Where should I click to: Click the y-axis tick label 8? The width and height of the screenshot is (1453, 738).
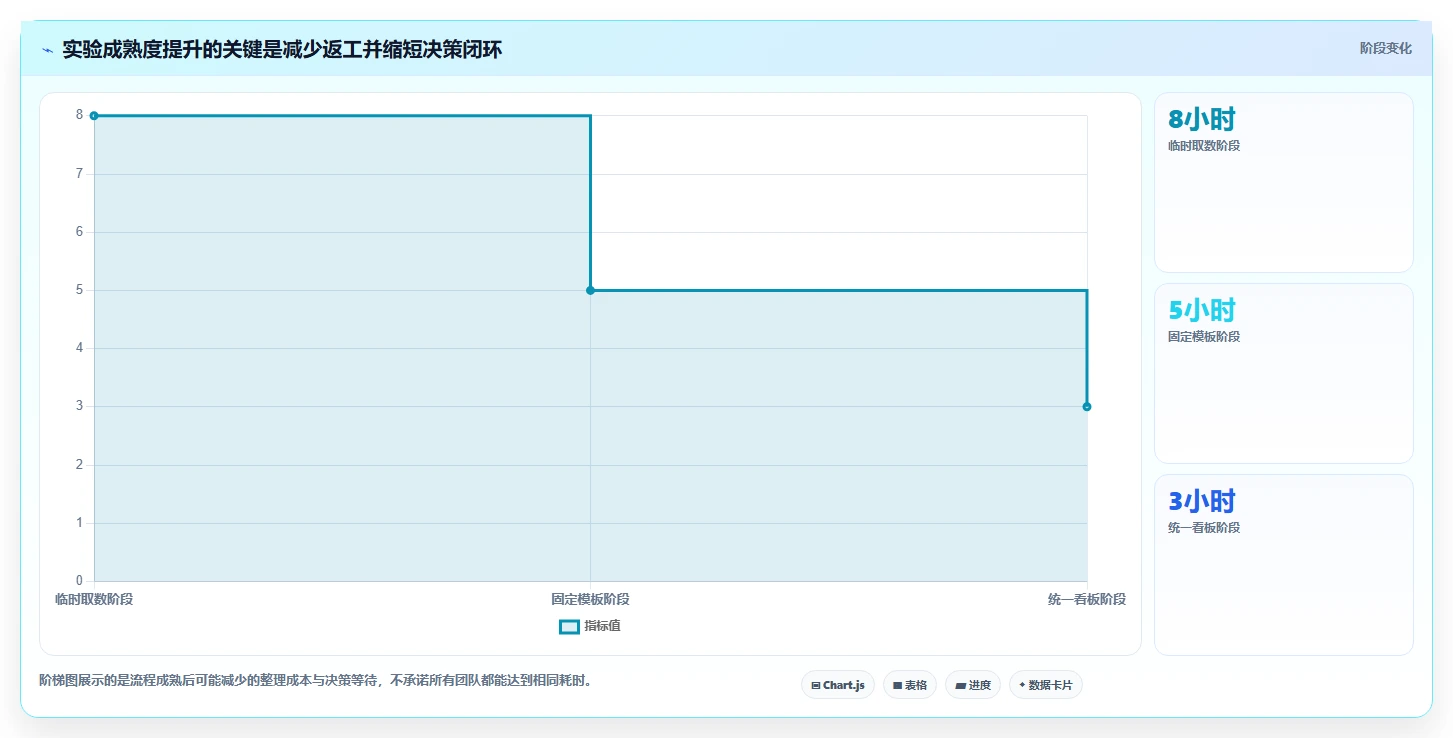click(79, 115)
